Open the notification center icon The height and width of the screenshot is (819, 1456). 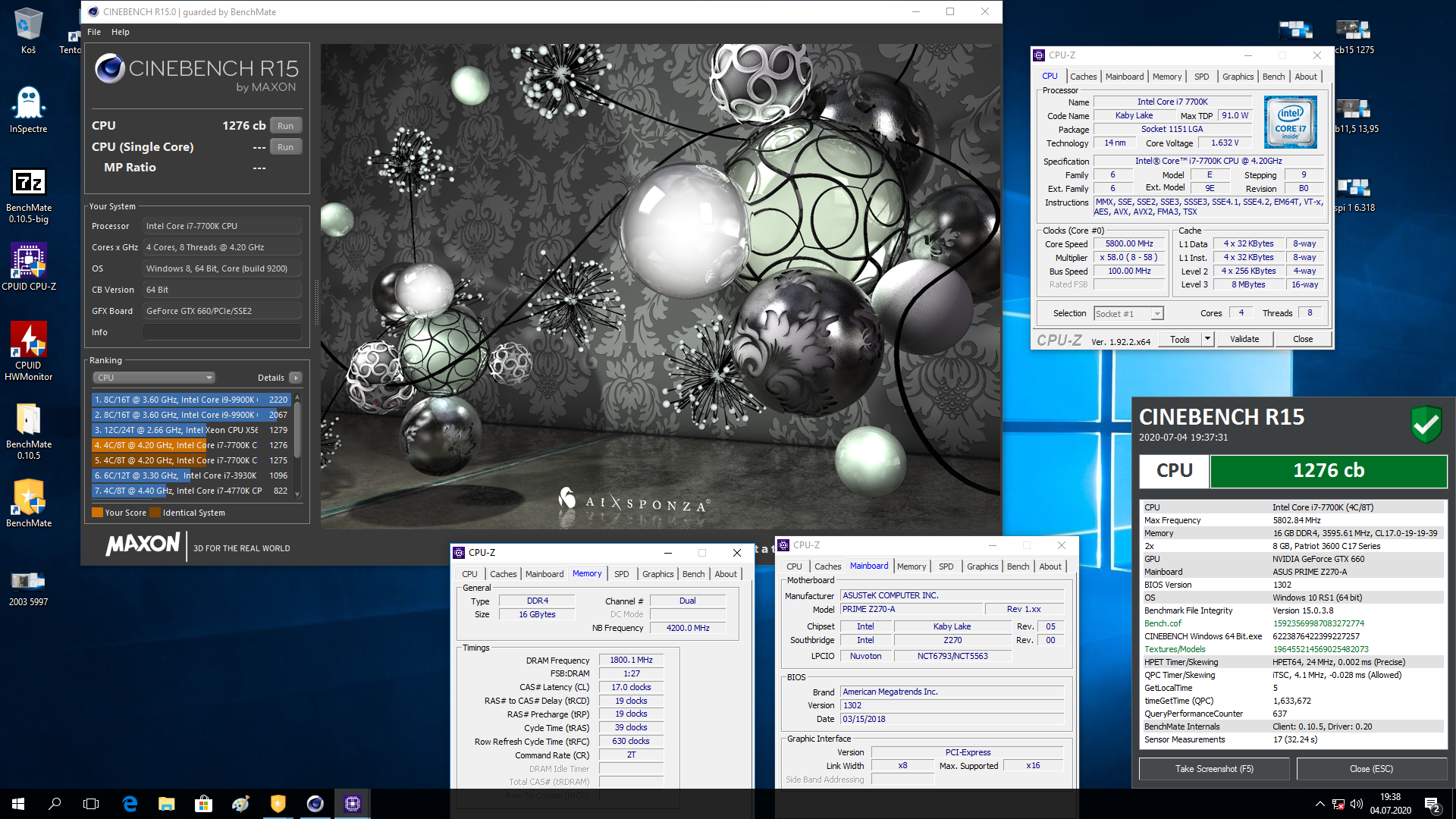coord(1432,804)
